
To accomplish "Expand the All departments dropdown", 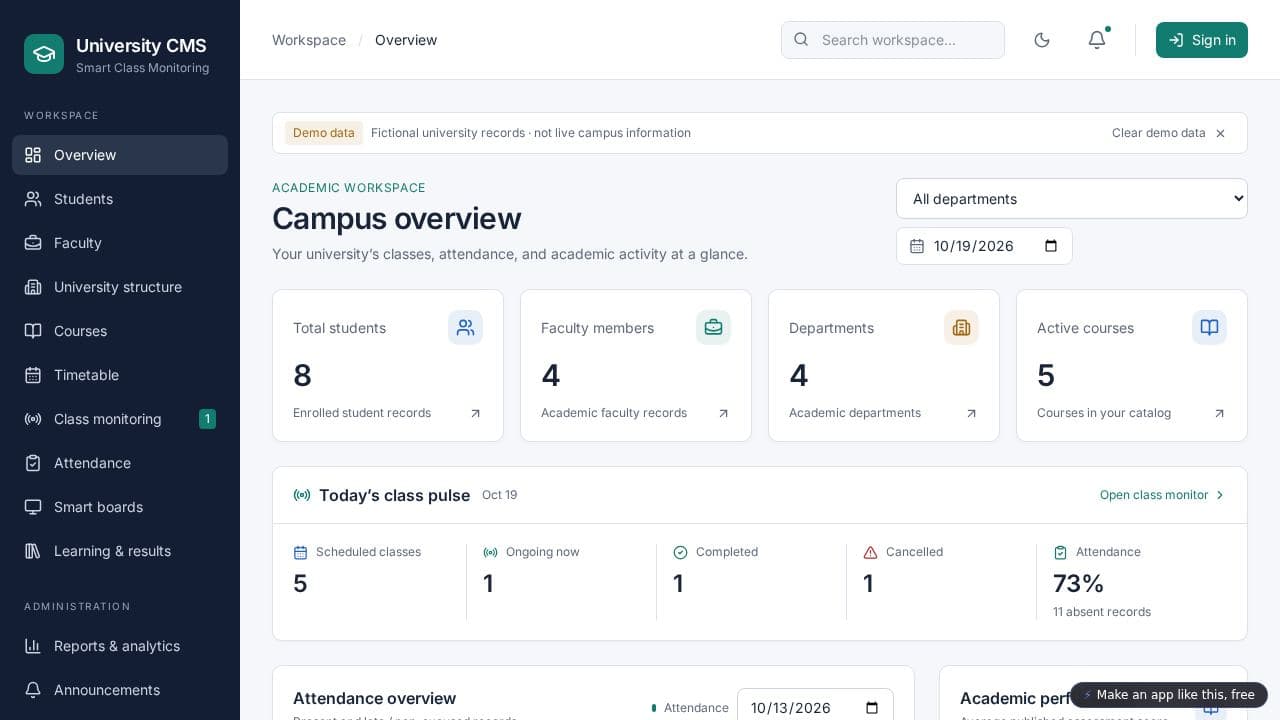I will pos(1072,199).
